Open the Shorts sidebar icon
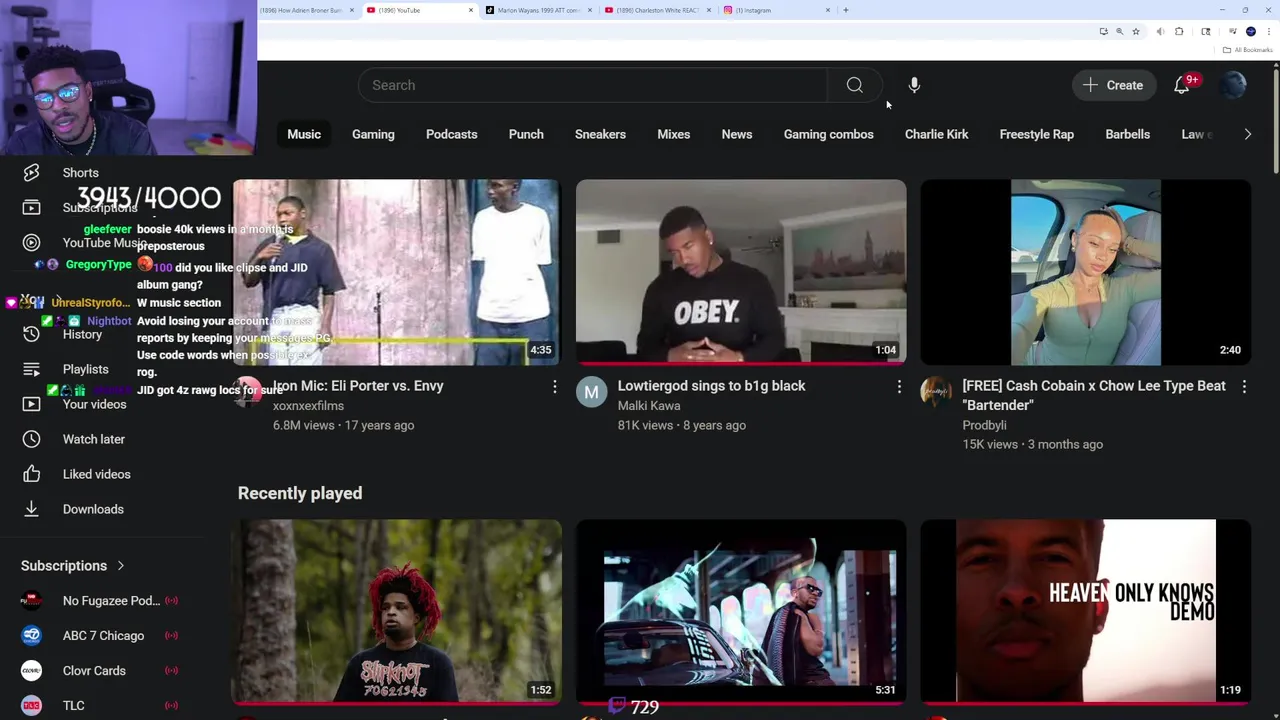The image size is (1280, 720). point(31,173)
